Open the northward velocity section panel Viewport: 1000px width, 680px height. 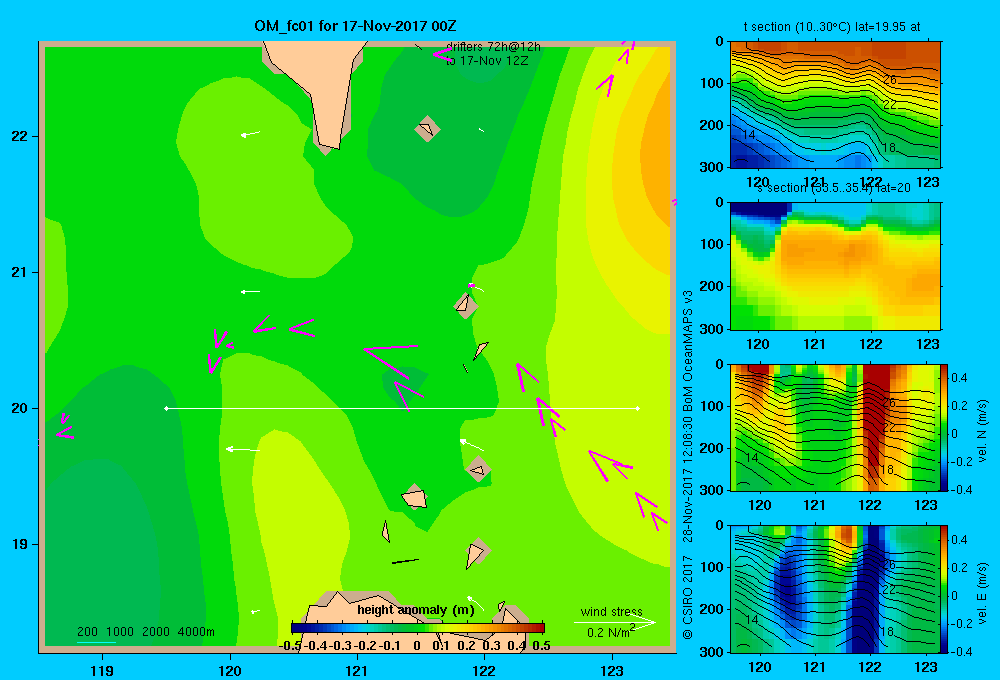(x=835, y=427)
